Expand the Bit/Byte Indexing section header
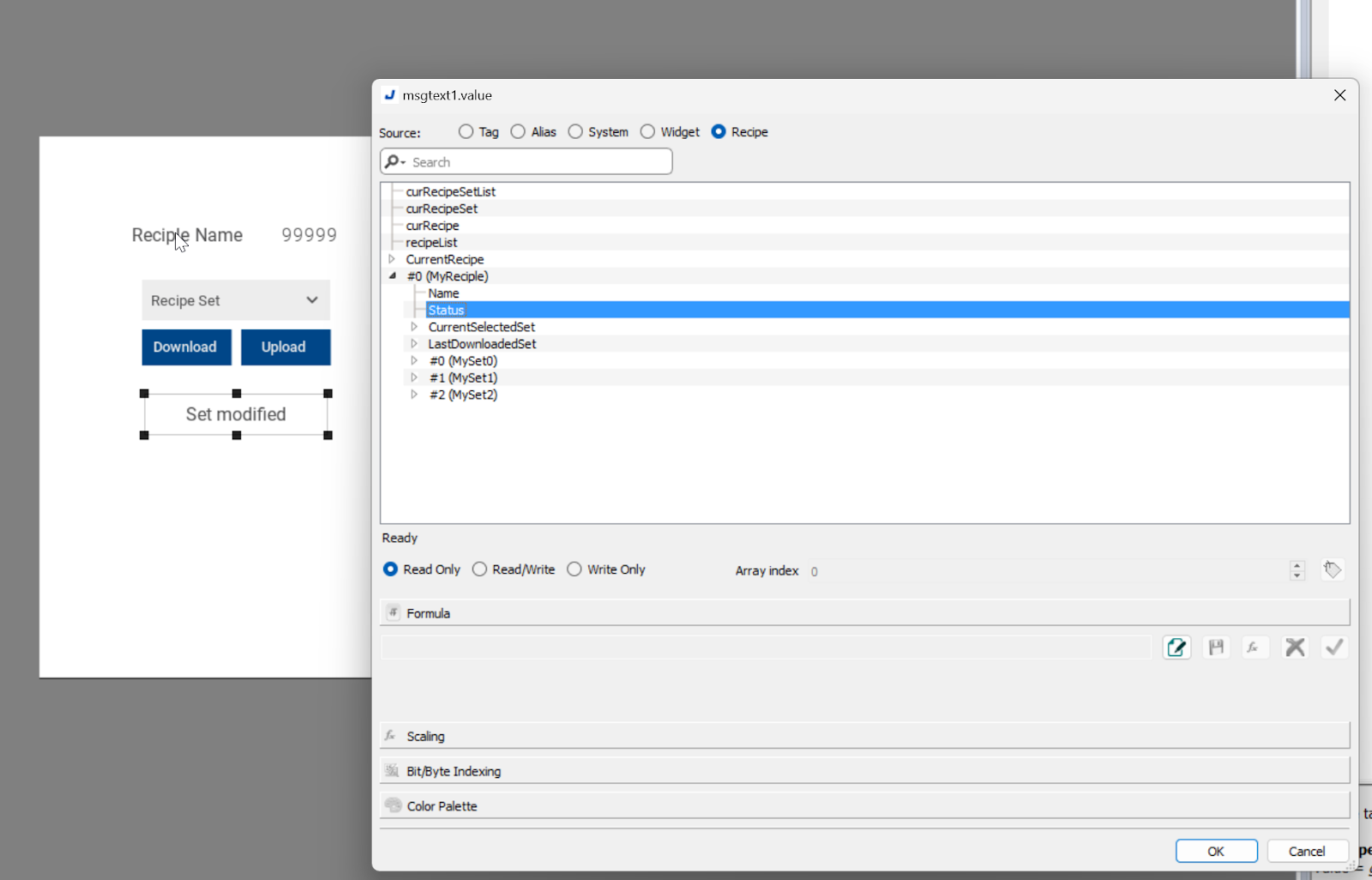Viewport: 1372px width, 880px height. 864,771
